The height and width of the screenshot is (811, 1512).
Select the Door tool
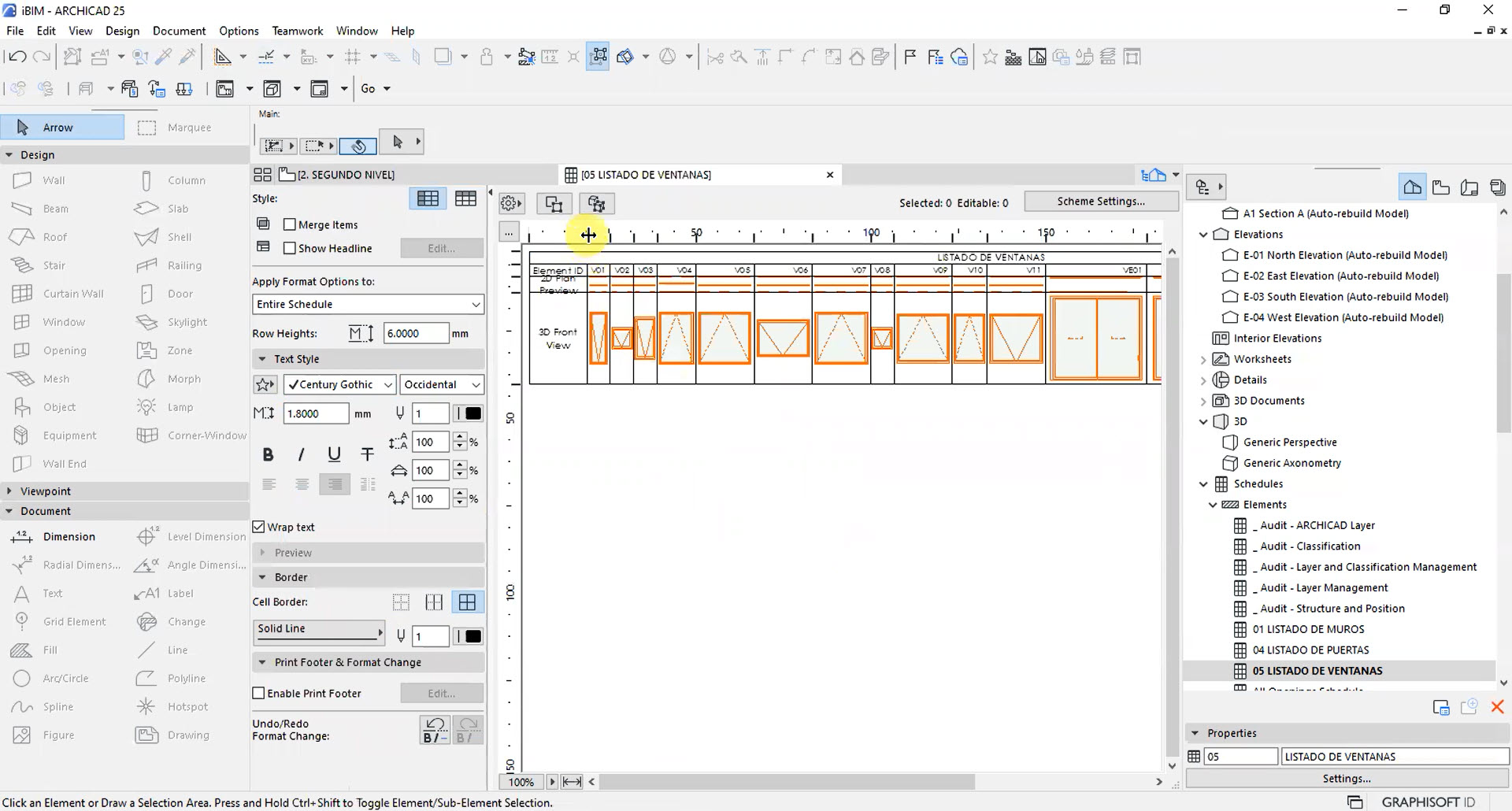pyautogui.click(x=181, y=293)
